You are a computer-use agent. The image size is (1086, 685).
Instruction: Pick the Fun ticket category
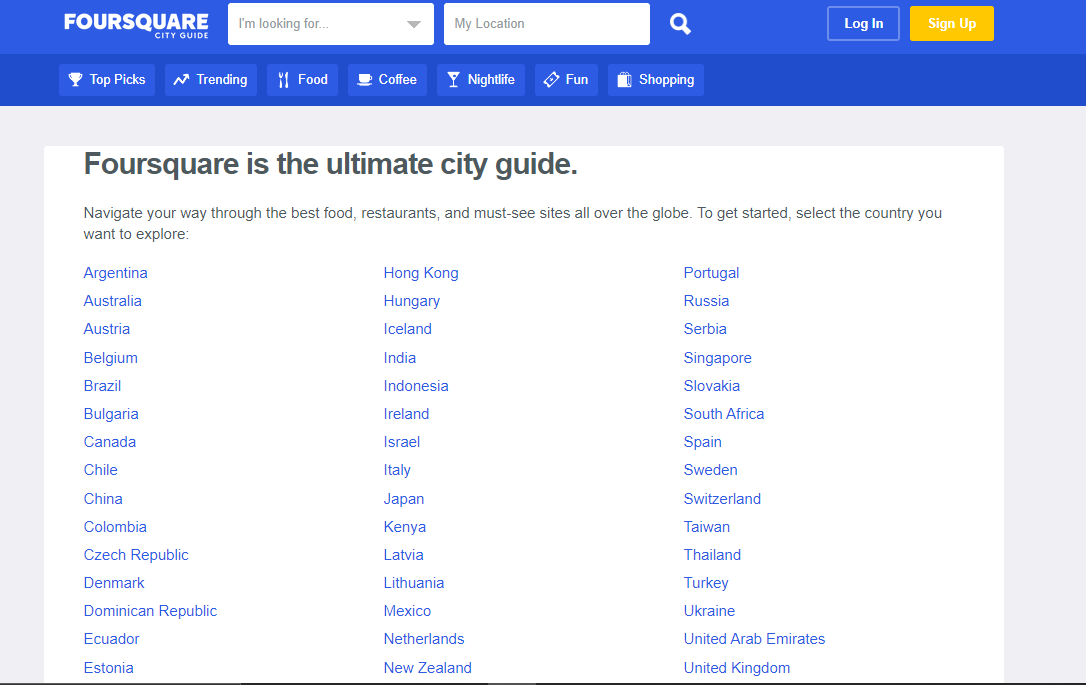[x=566, y=80]
